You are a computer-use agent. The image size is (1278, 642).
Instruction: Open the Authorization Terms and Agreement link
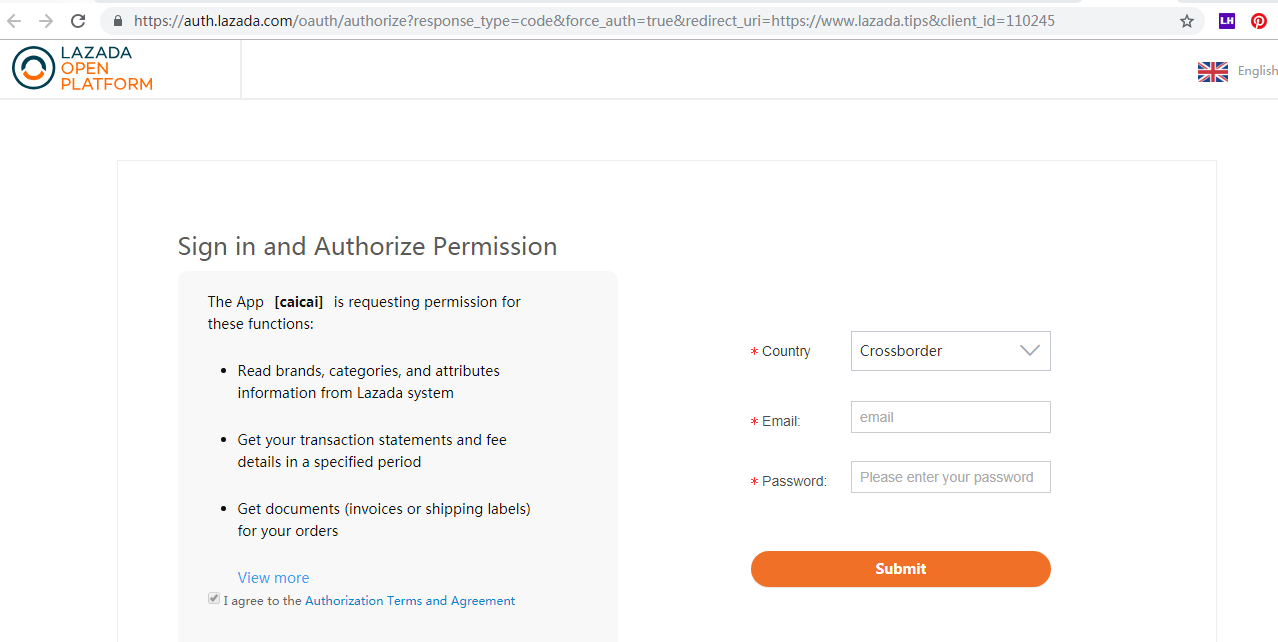coord(410,601)
